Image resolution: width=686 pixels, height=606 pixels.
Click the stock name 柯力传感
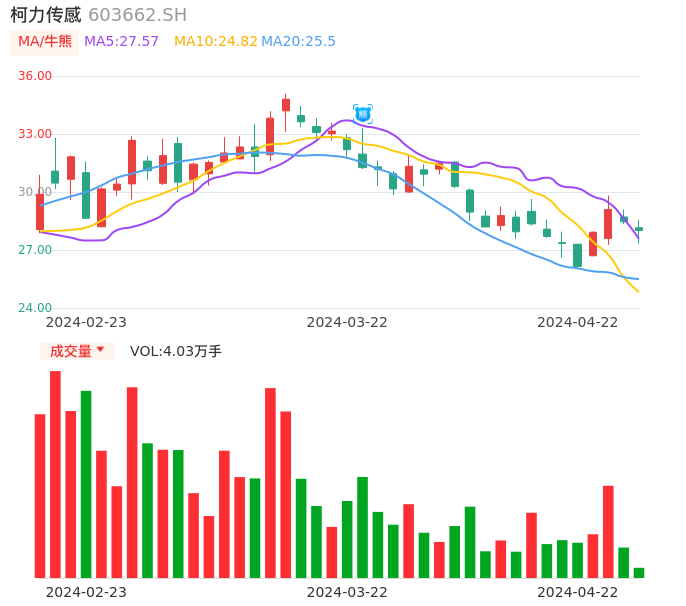pos(46,15)
